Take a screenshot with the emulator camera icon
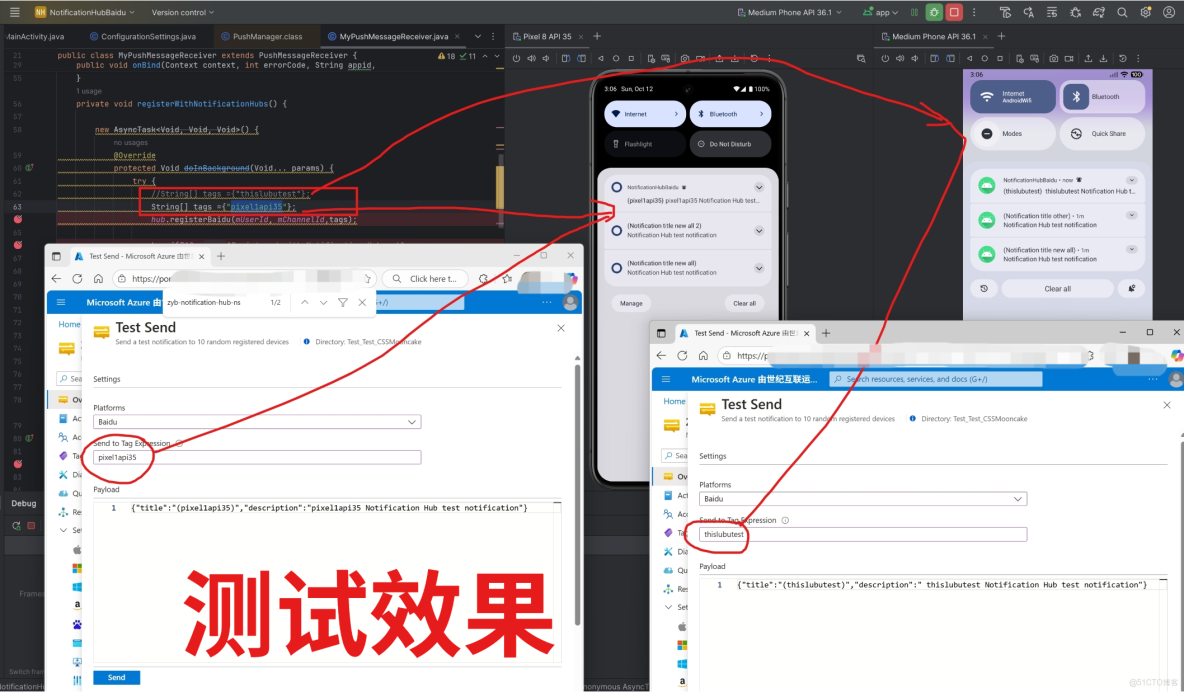Image resolution: width=1184 pixels, height=692 pixels. [x=683, y=58]
